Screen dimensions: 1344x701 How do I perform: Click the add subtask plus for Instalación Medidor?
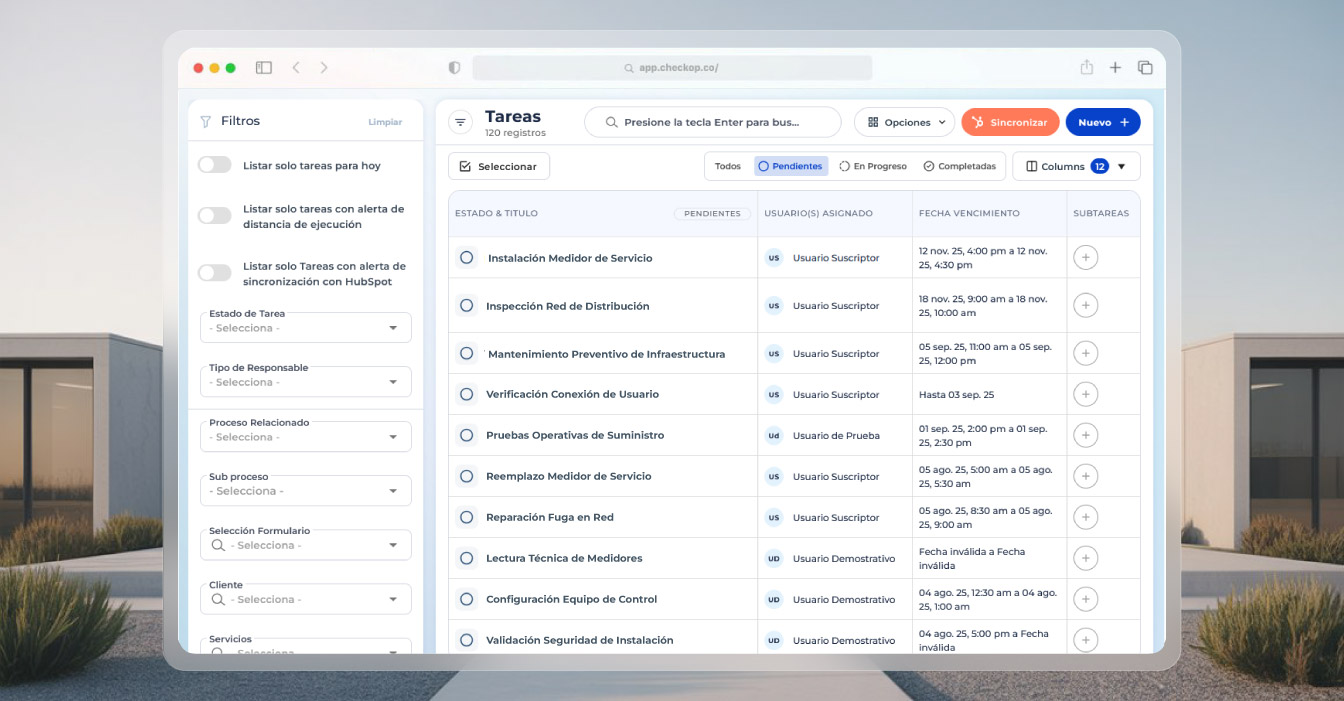point(1085,258)
